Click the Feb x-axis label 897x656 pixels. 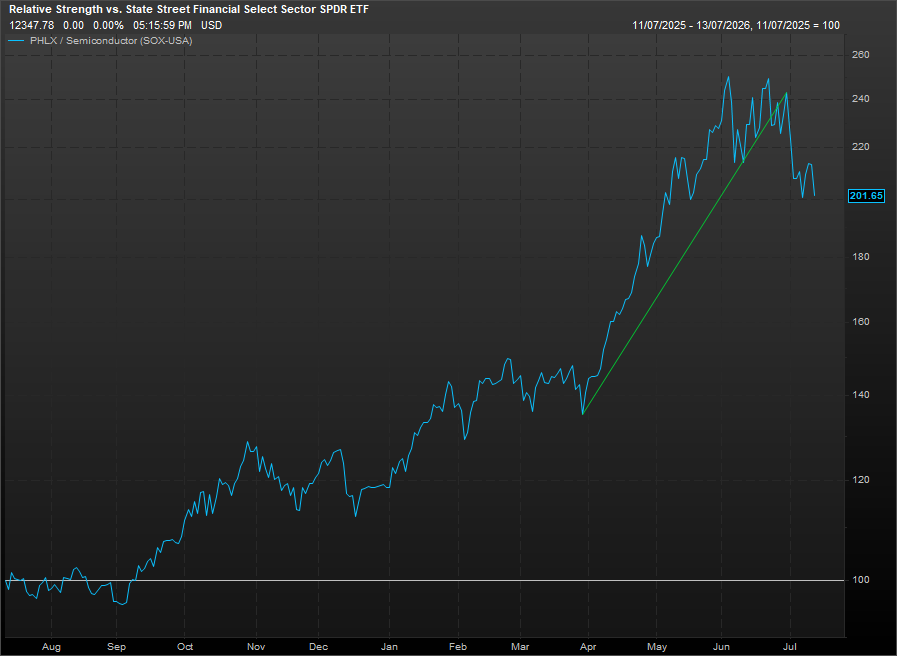458,647
